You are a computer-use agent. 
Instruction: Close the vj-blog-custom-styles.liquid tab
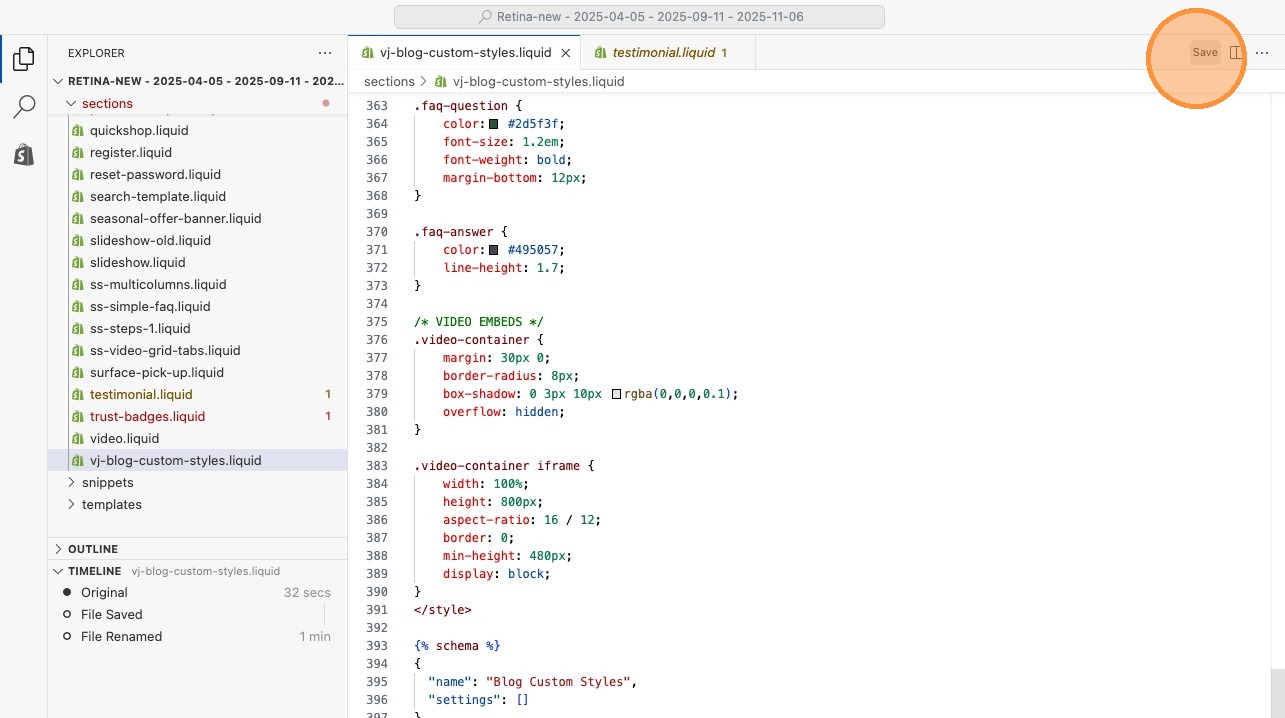point(565,53)
